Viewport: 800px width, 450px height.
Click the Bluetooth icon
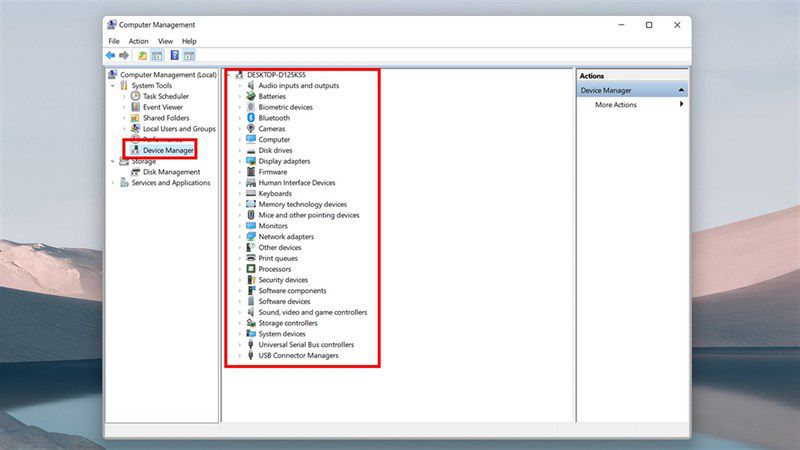[251, 117]
